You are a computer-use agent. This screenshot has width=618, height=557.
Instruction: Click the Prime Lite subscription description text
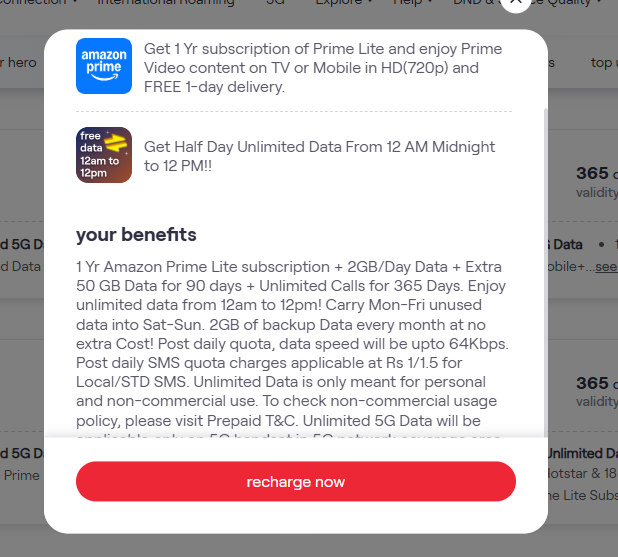[x=323, y=68]
